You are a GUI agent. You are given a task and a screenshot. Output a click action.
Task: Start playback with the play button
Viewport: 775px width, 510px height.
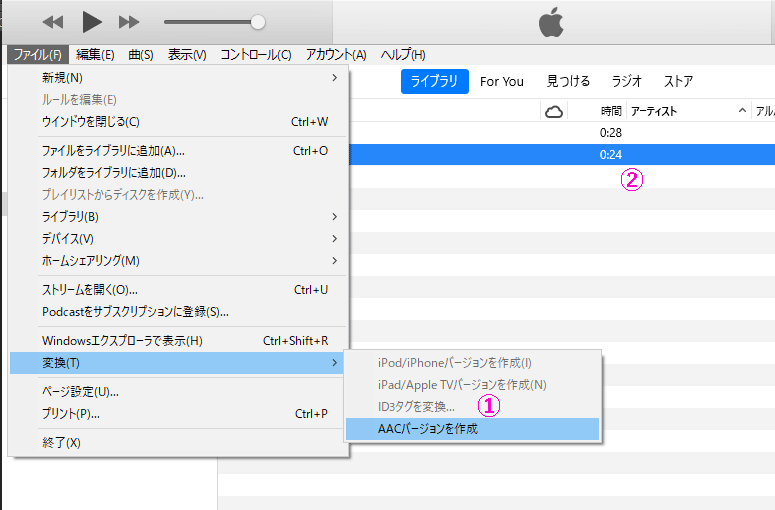tap(92, 22)
